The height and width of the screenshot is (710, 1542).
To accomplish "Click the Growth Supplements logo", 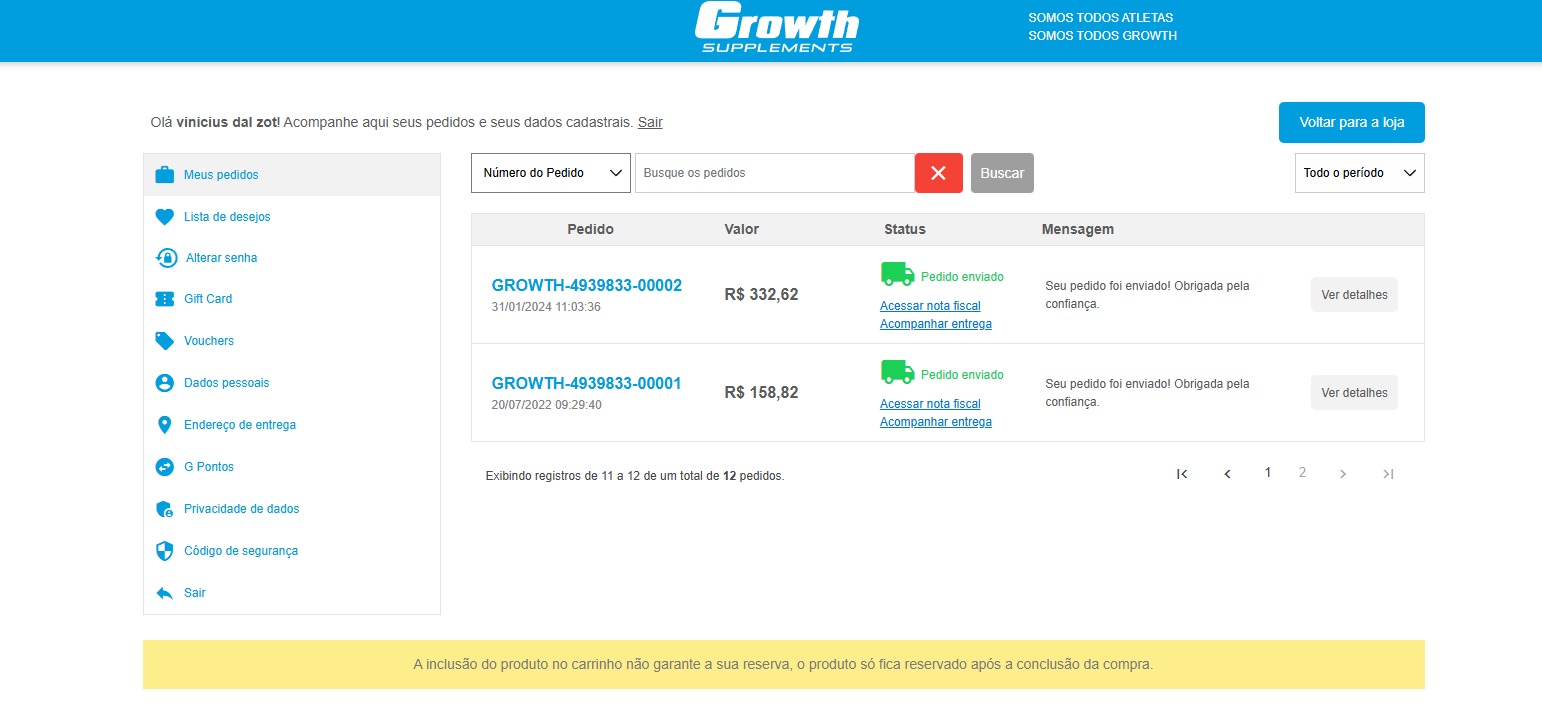I will (x=776, y=28).
